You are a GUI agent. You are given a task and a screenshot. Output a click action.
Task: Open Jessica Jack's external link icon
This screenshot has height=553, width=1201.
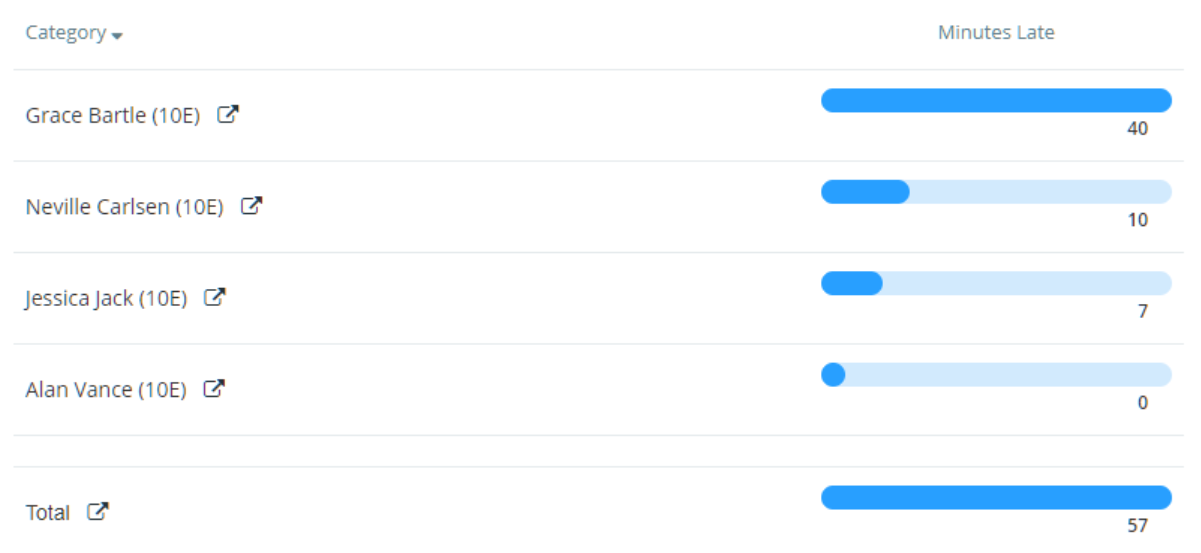215,297
